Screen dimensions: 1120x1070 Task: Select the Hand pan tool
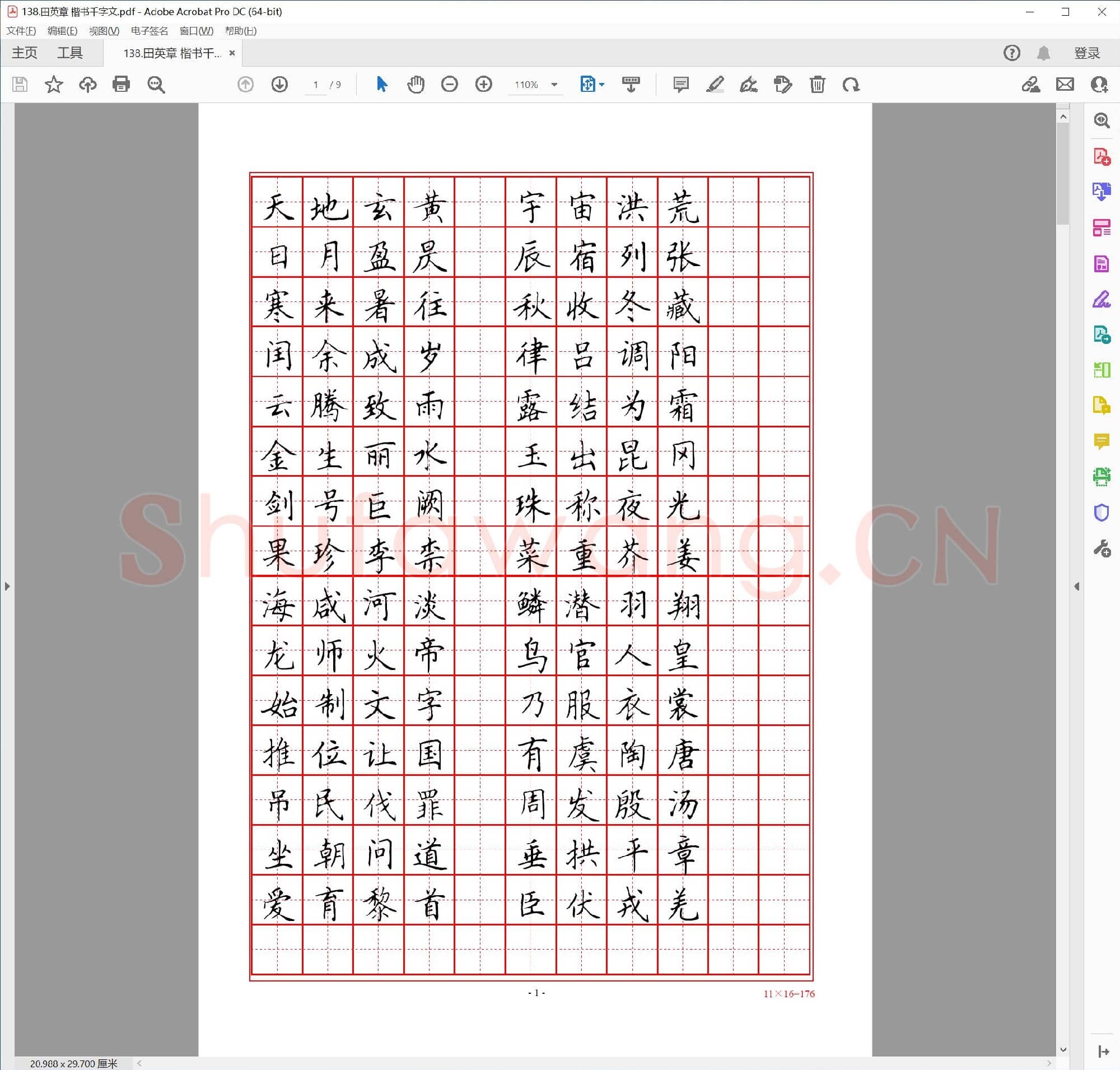[x=416, y=85]
